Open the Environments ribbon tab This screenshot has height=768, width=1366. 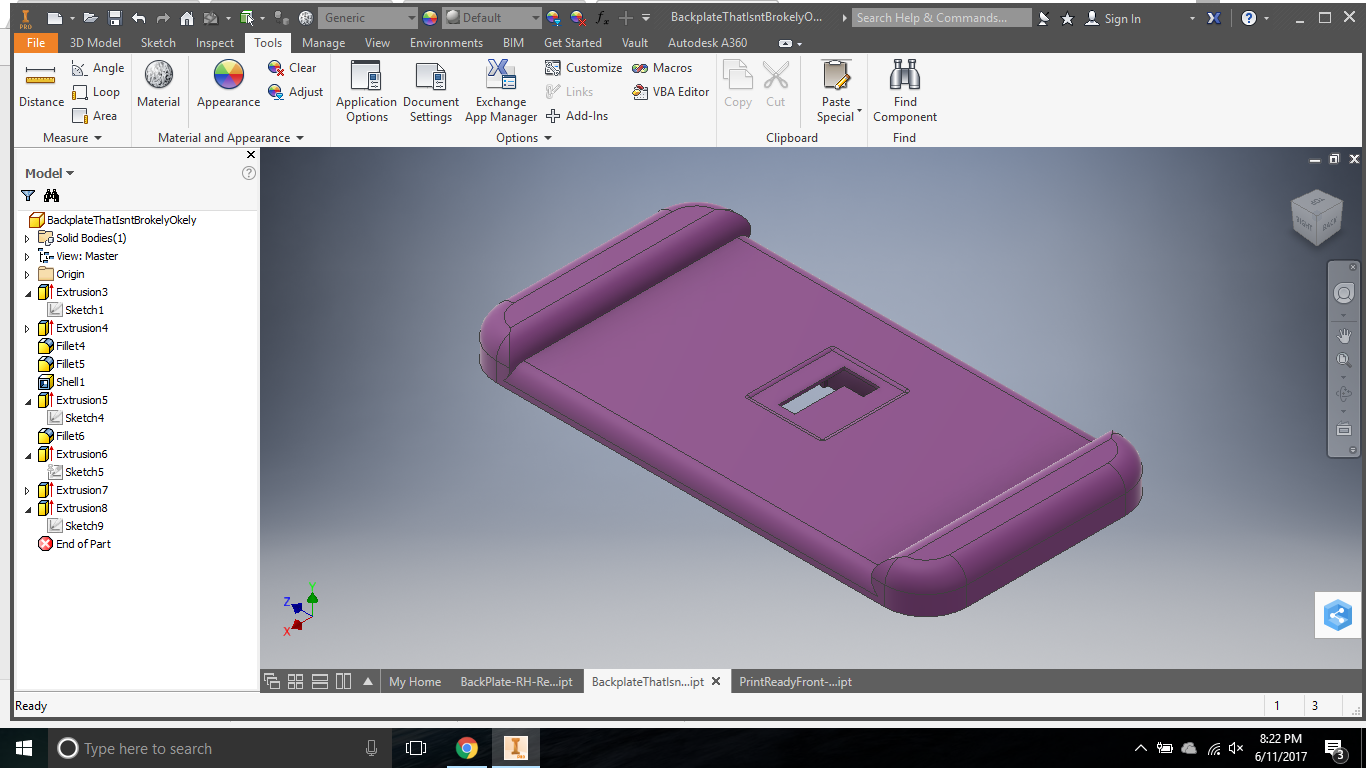click(x=446, y=43)
